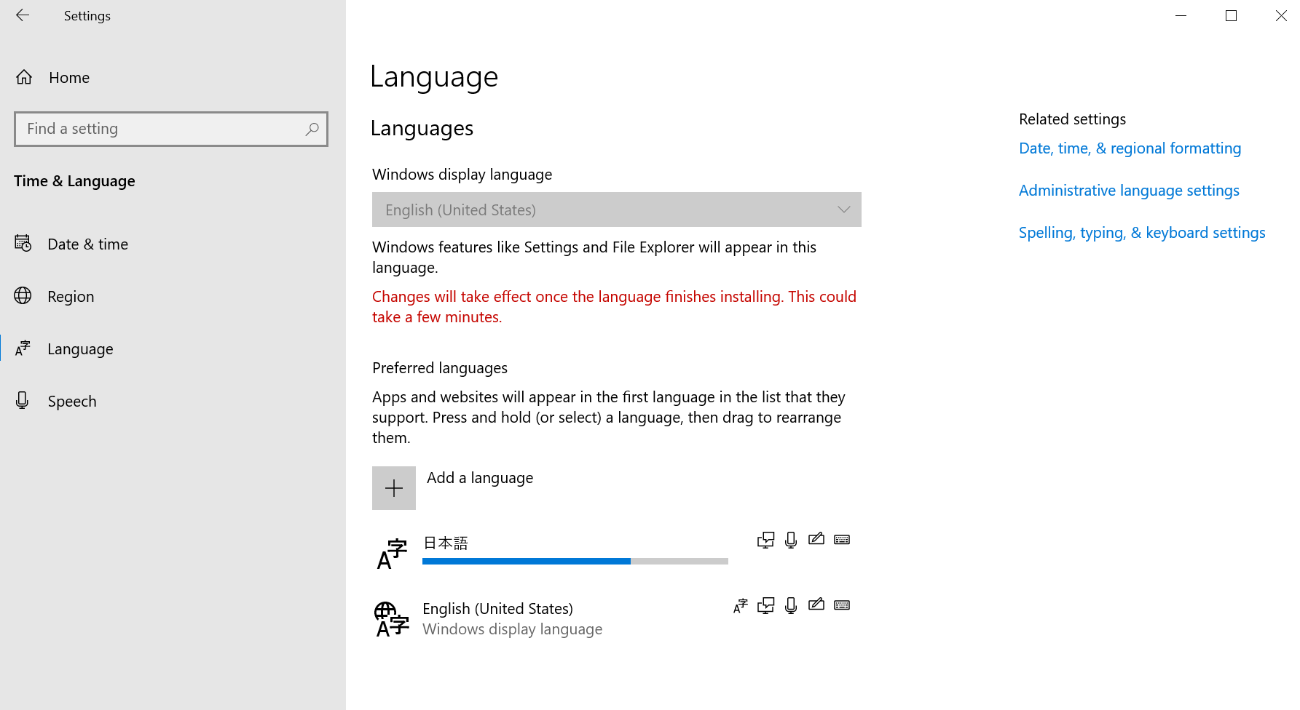
Task: Click the keyboard icon on 日本語 row
Action: coord(842,540)
